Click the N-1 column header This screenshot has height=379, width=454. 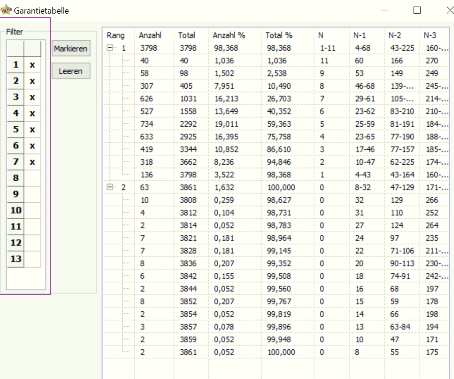click(x=360, y=35)
